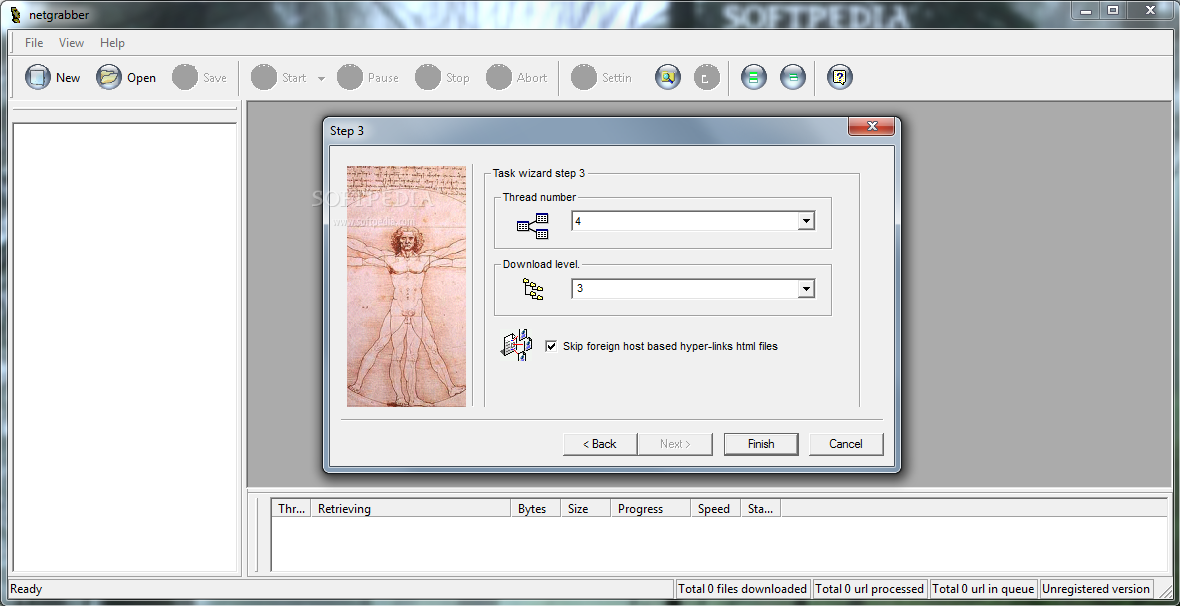Viewport: 1180px width, 606px height.
Task: Click the thread network icon
Action: tap(533, 226)
